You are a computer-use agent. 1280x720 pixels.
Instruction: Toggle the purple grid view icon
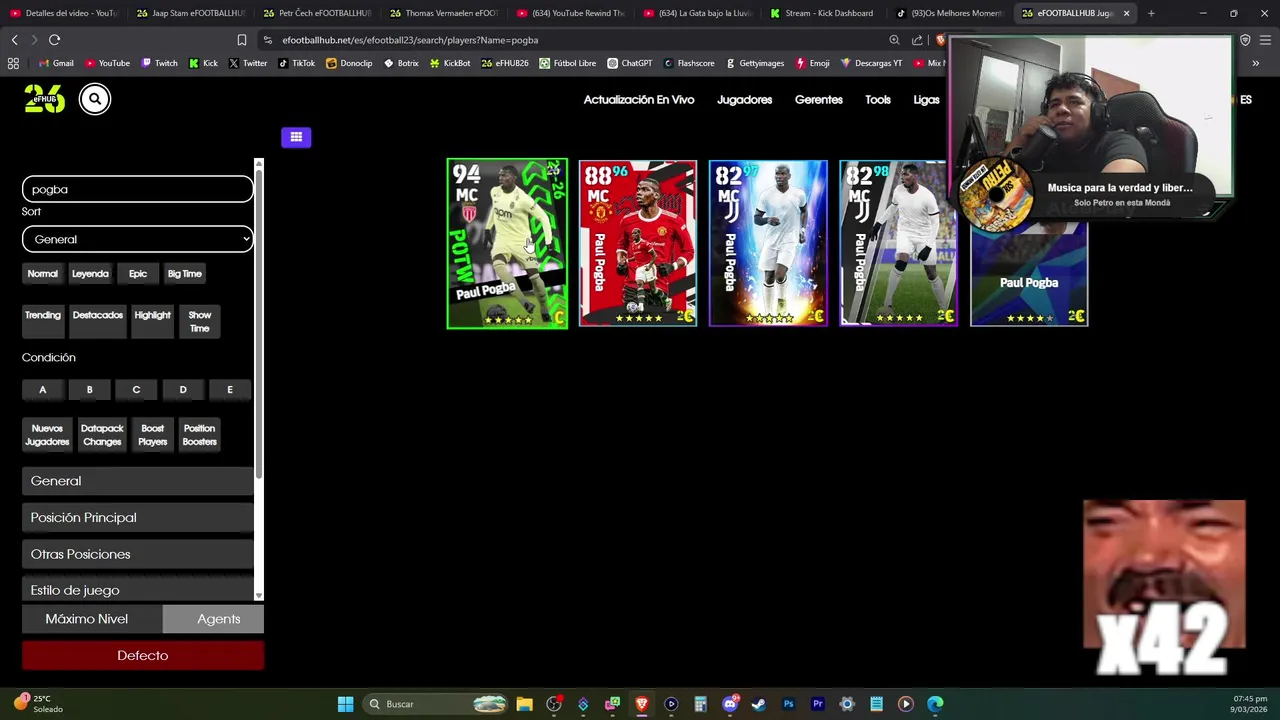click(296, 137)
